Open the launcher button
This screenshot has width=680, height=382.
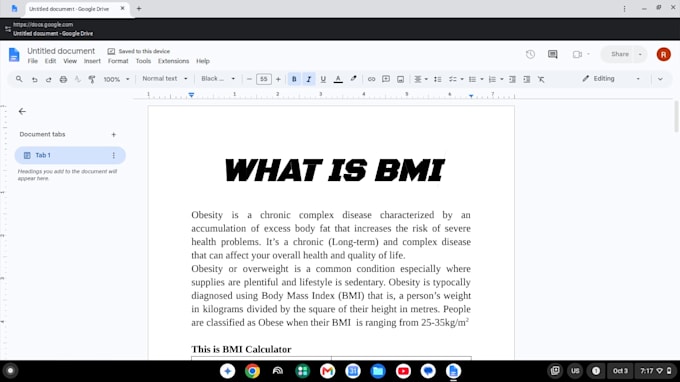coord(10,371)
